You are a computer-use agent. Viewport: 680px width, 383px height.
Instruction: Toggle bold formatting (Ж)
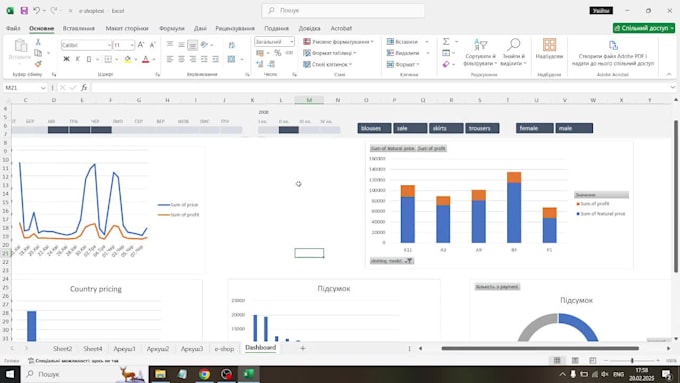66,59
